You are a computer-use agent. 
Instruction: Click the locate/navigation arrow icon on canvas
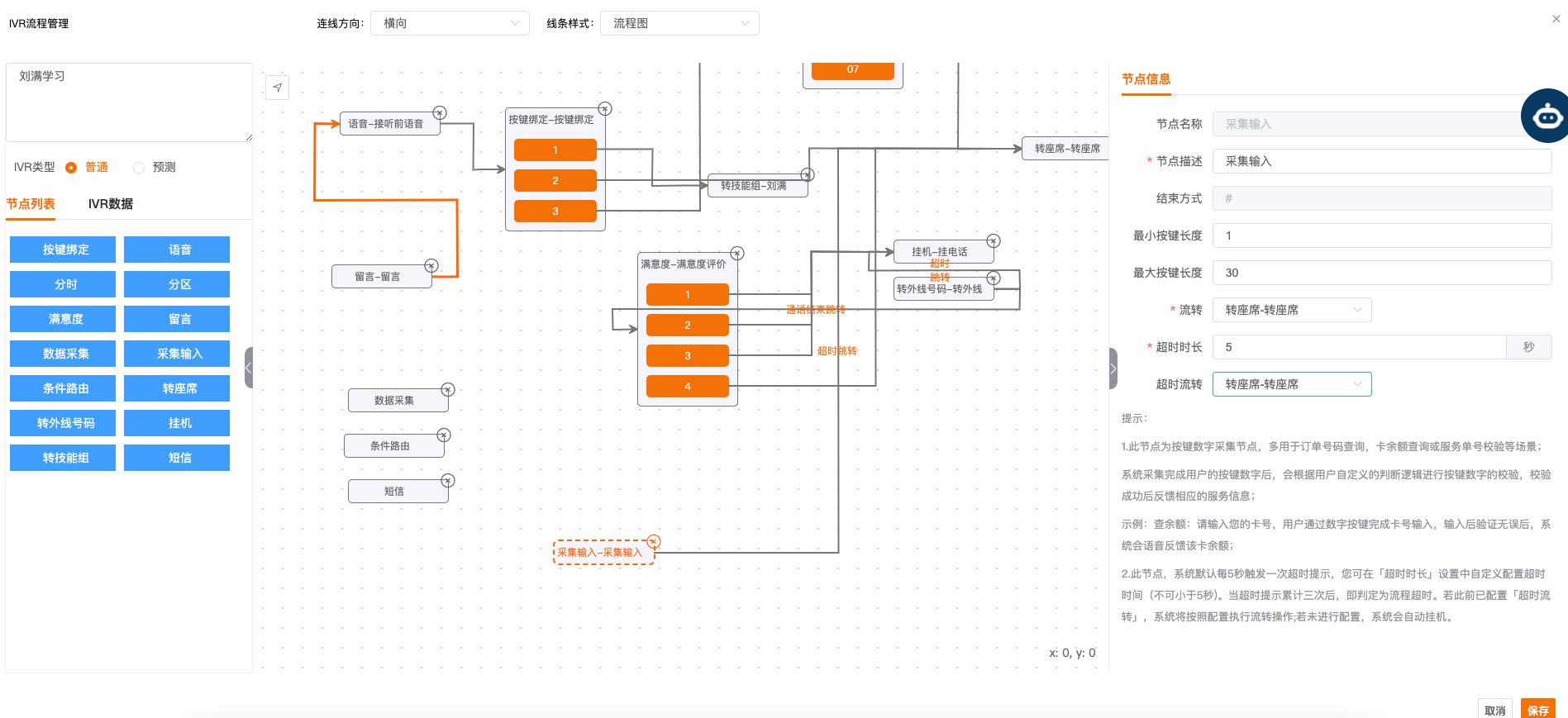(x=278, y=88)
